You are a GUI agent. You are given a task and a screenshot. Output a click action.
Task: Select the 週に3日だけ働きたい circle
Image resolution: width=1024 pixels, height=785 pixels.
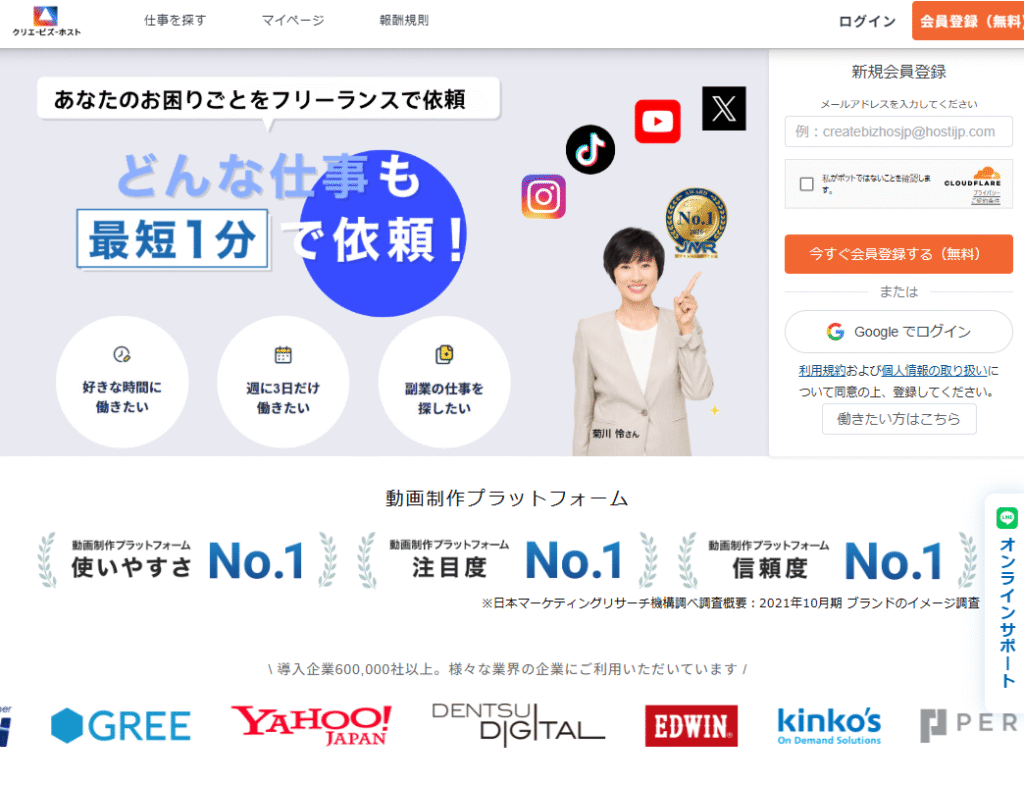[x=283, y=382]
